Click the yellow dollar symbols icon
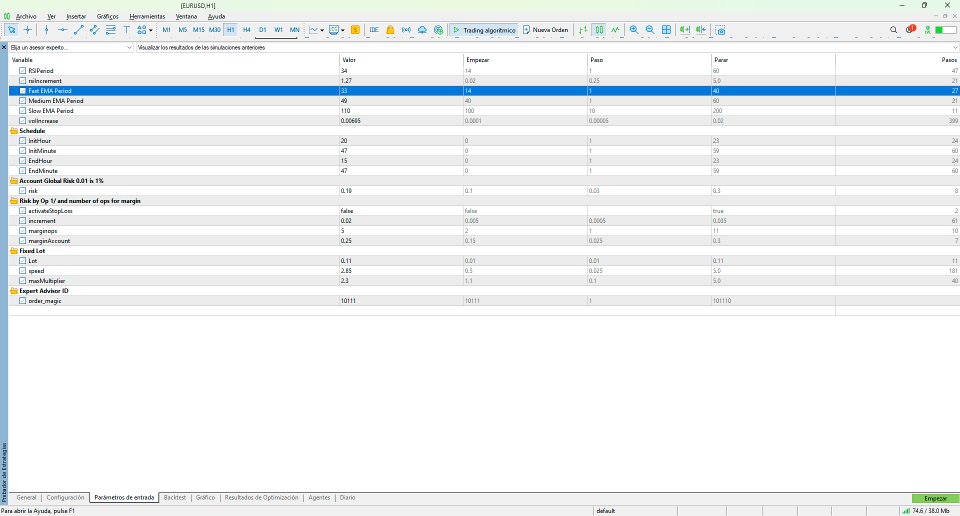The height and width of the screenshot is (516, 960). [355, 29]
